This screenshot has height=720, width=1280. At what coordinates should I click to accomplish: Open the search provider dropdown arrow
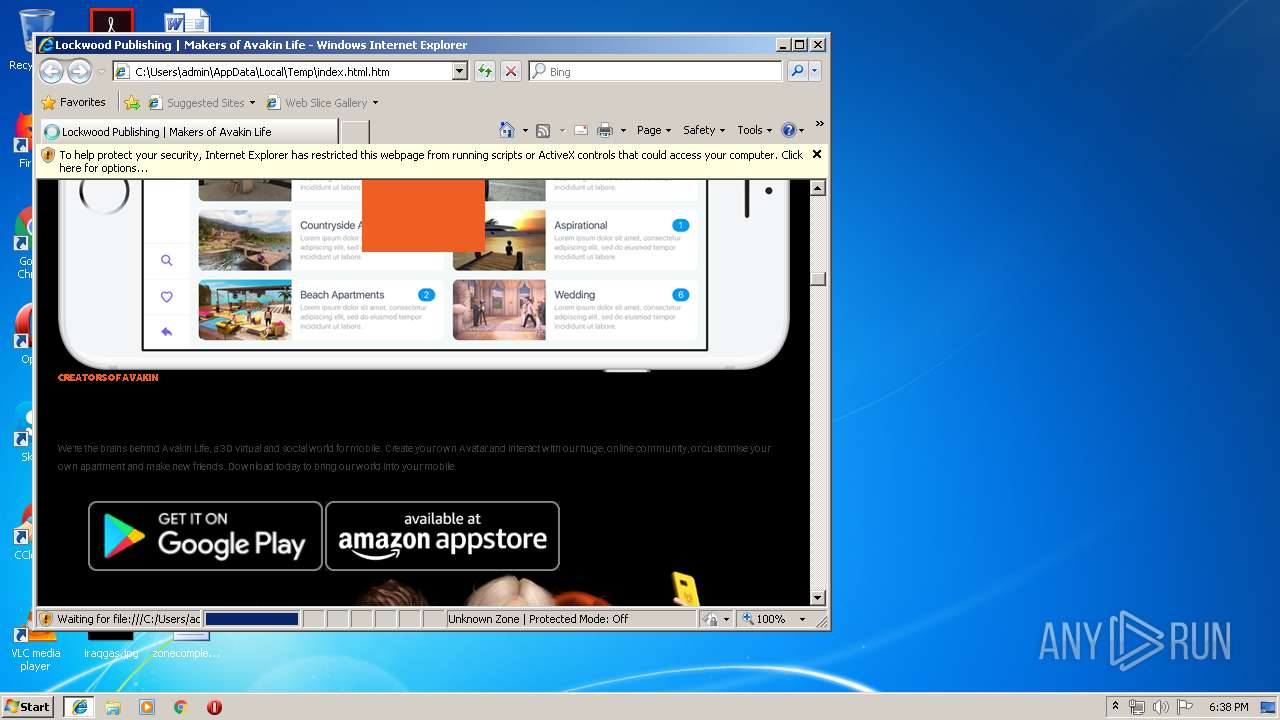[815, 71]
